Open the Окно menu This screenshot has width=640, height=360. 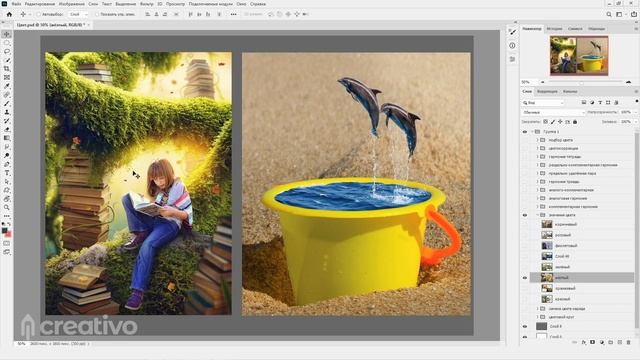click(241, 4)
